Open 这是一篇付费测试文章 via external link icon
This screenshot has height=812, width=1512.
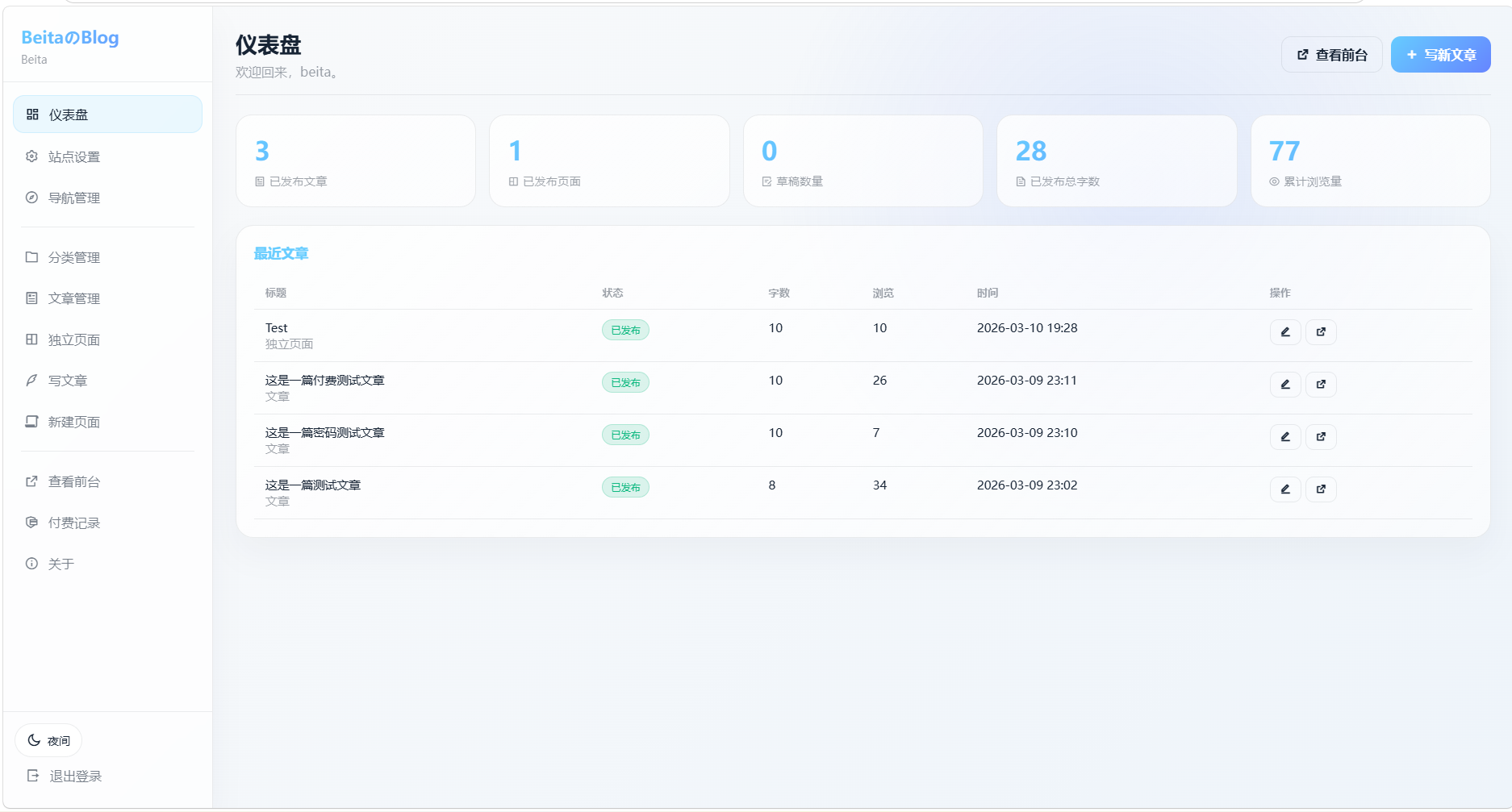pos(1321,385)
